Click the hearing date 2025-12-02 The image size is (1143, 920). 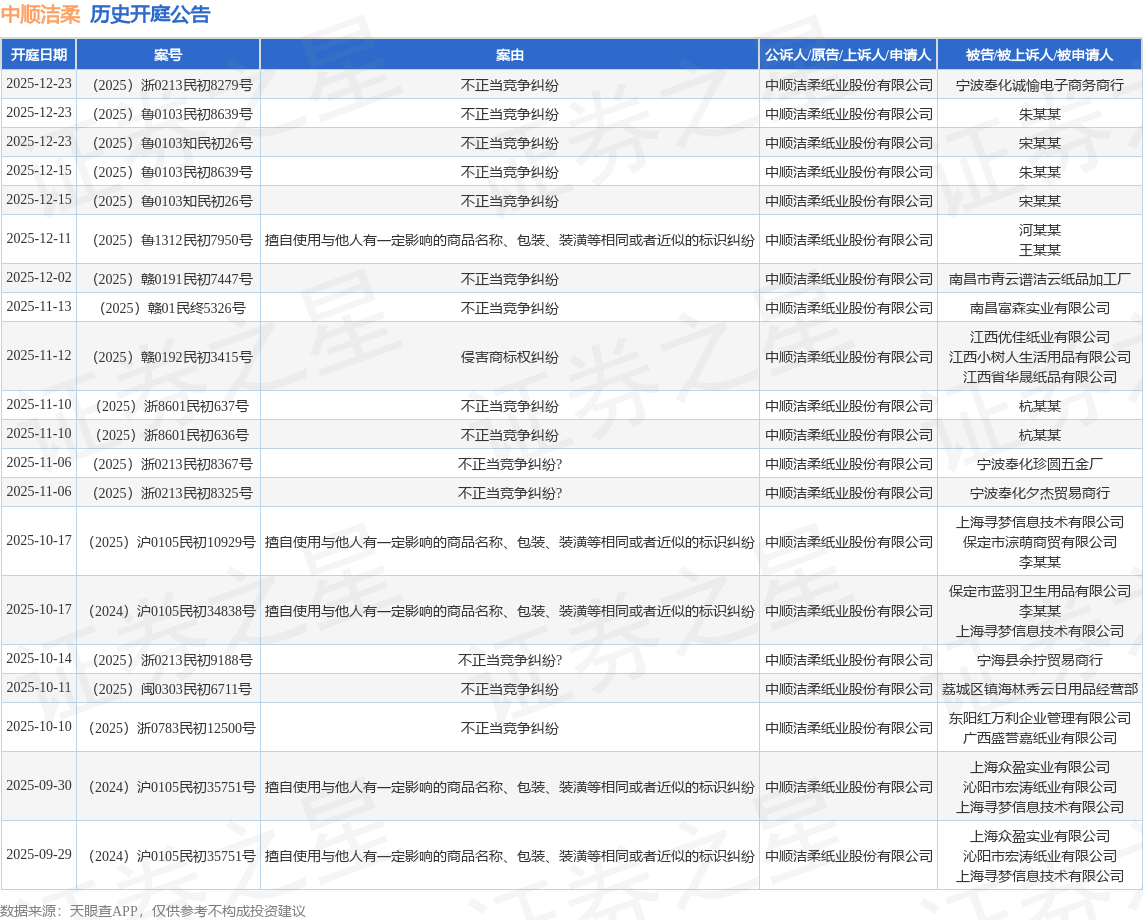click(39, 278)
